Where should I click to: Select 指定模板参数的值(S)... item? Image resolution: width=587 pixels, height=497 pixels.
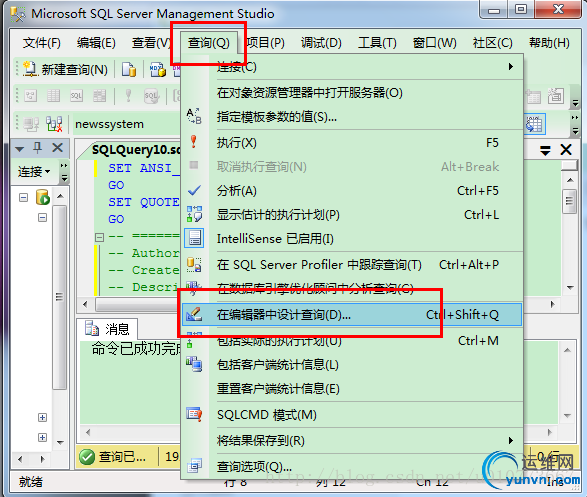(352, 117)
